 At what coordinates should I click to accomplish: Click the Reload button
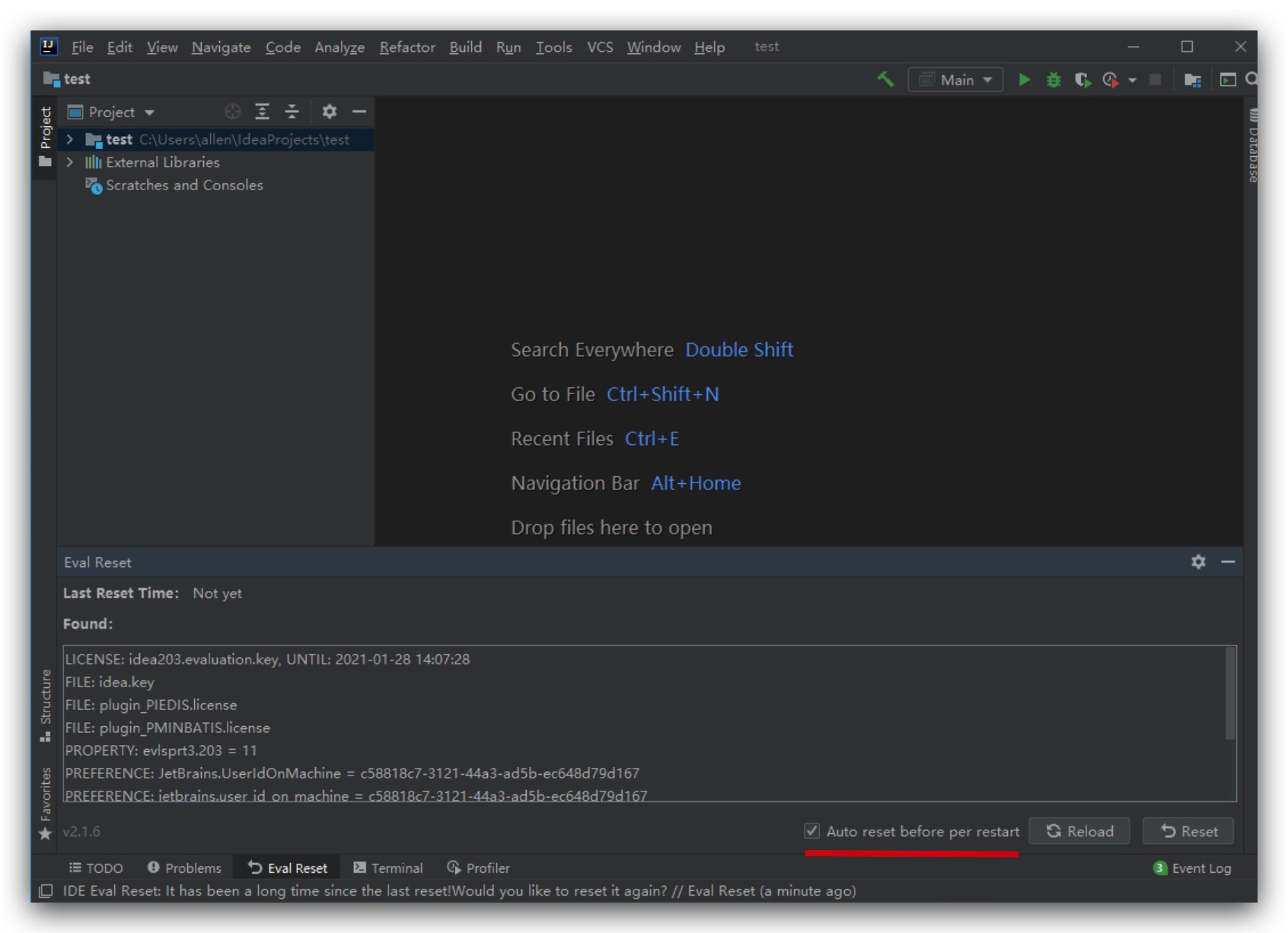click(1079, 831)
